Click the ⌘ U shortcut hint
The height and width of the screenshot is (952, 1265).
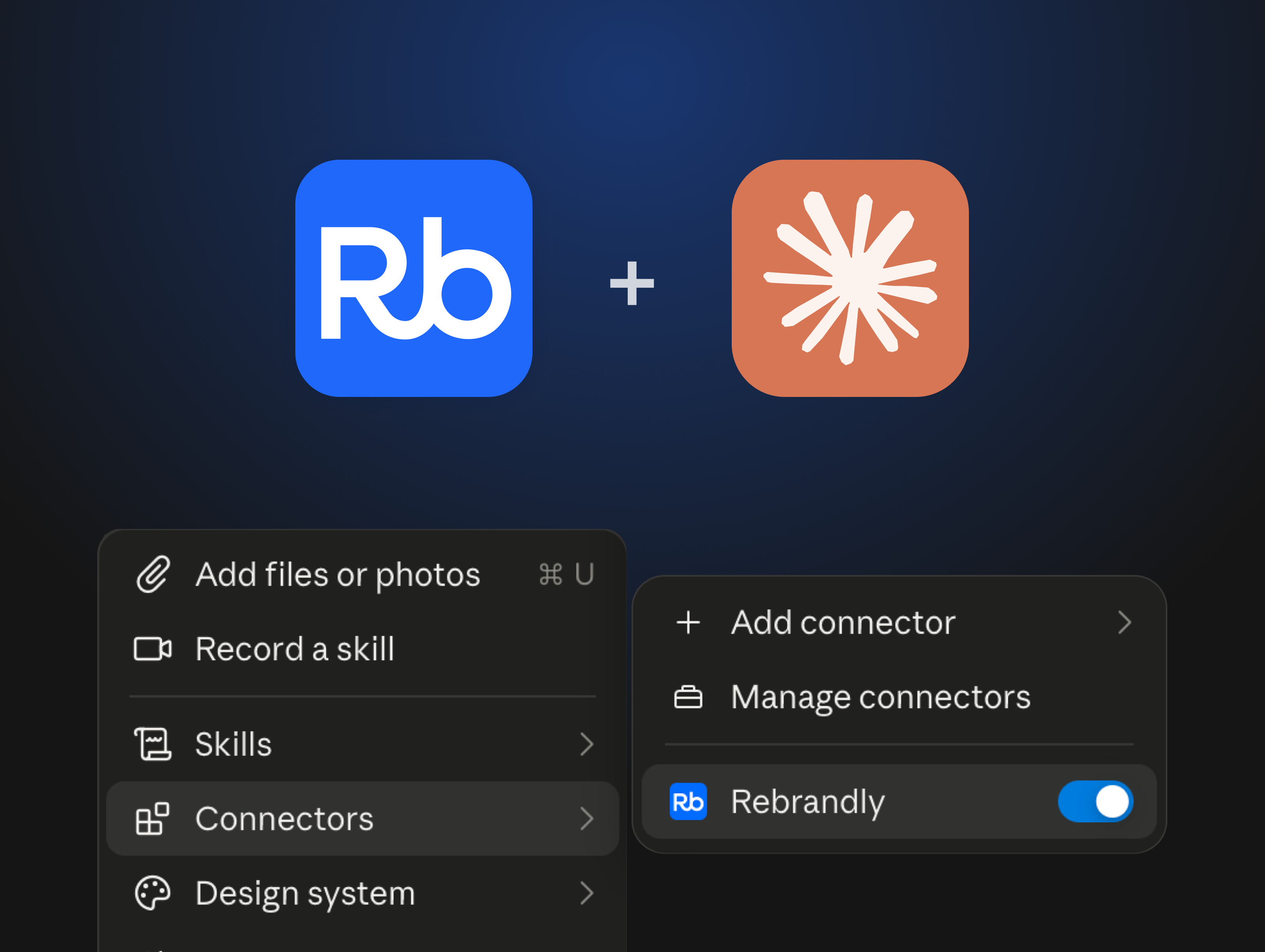(566, 574)
